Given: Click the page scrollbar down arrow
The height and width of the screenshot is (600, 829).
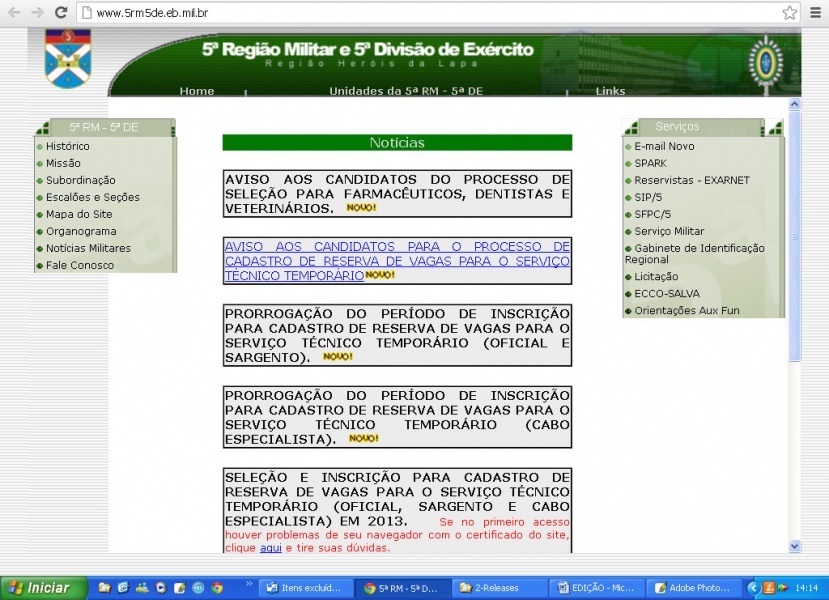Looking at the screenshot, I should click(x=795, y=546).
